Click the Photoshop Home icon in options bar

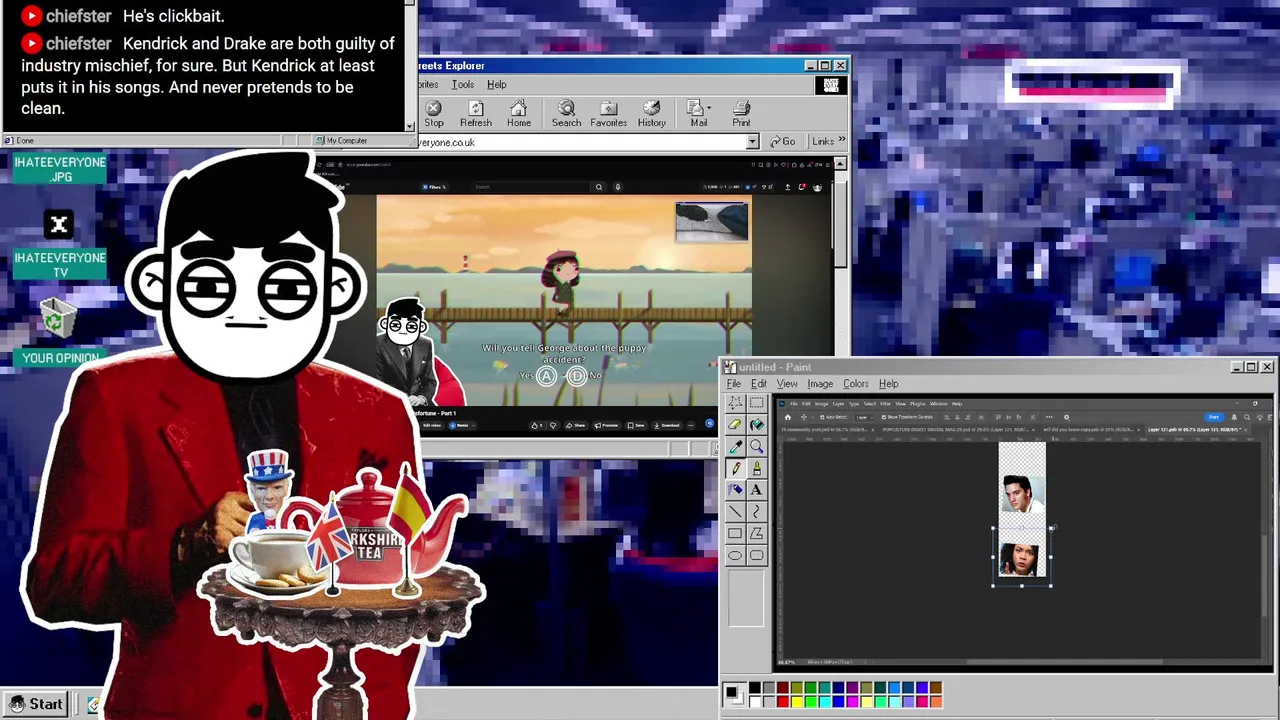click(787, 417)
